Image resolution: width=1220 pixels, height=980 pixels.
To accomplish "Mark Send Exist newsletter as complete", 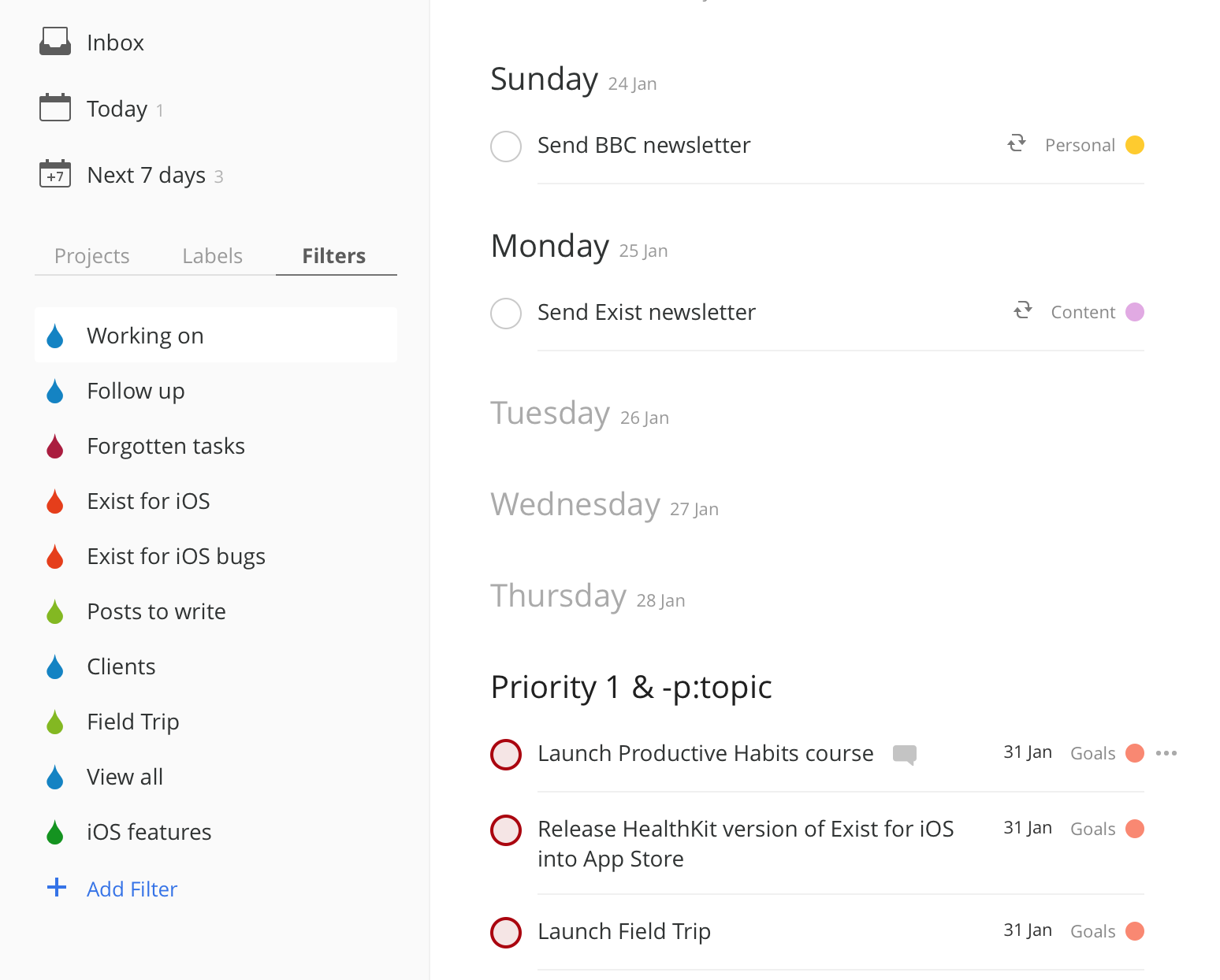I will coord(506,313).
